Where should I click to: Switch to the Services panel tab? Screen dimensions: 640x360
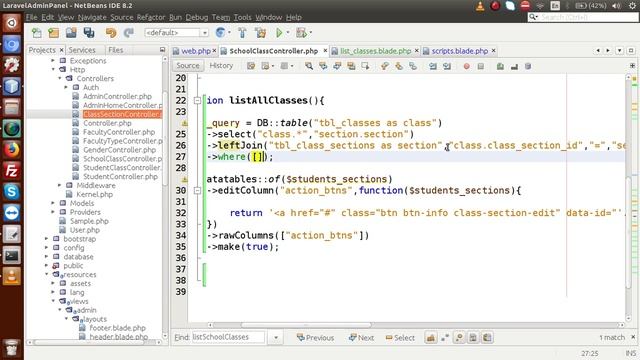point(82,50)
